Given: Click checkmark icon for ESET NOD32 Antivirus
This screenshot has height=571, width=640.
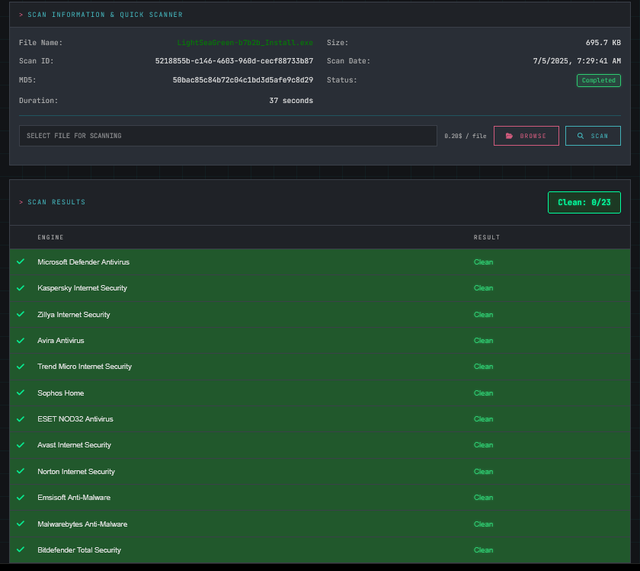Looking at the screenshot, I should click(20, 419).
